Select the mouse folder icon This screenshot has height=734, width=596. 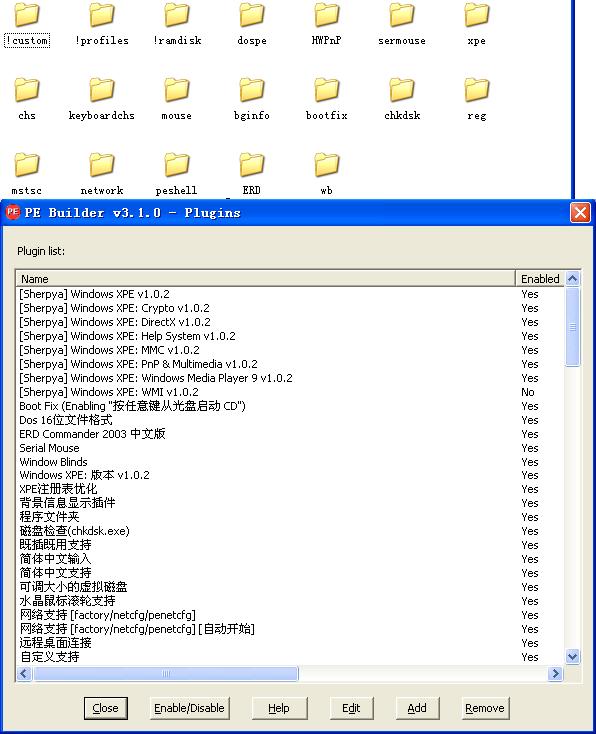click(177, 90)
